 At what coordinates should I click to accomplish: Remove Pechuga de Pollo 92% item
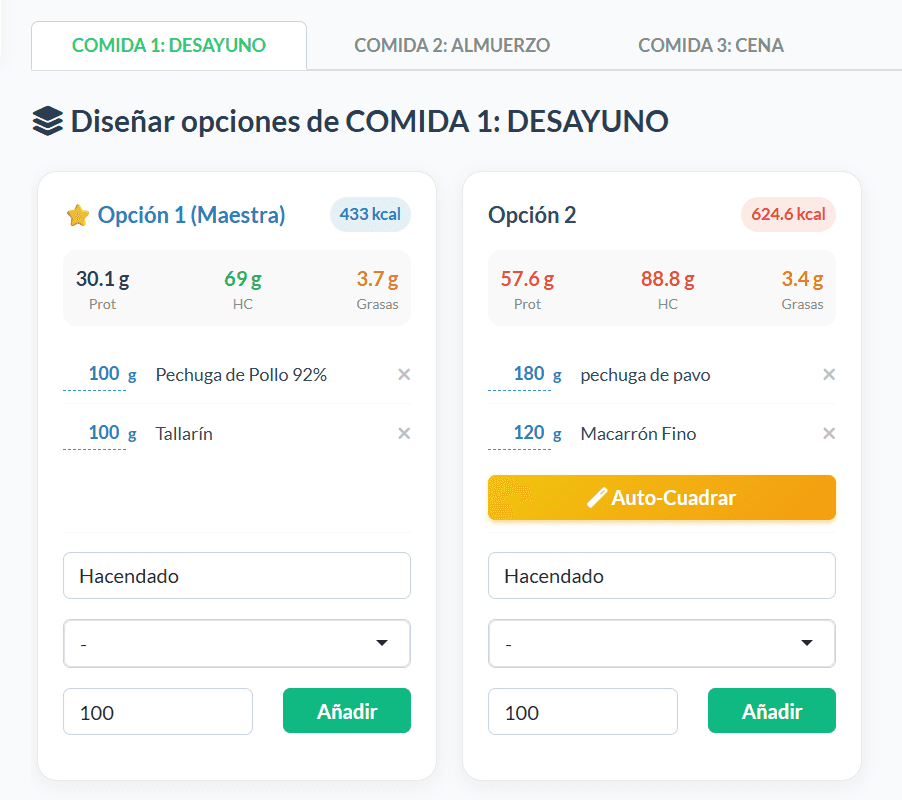point(404,374)
